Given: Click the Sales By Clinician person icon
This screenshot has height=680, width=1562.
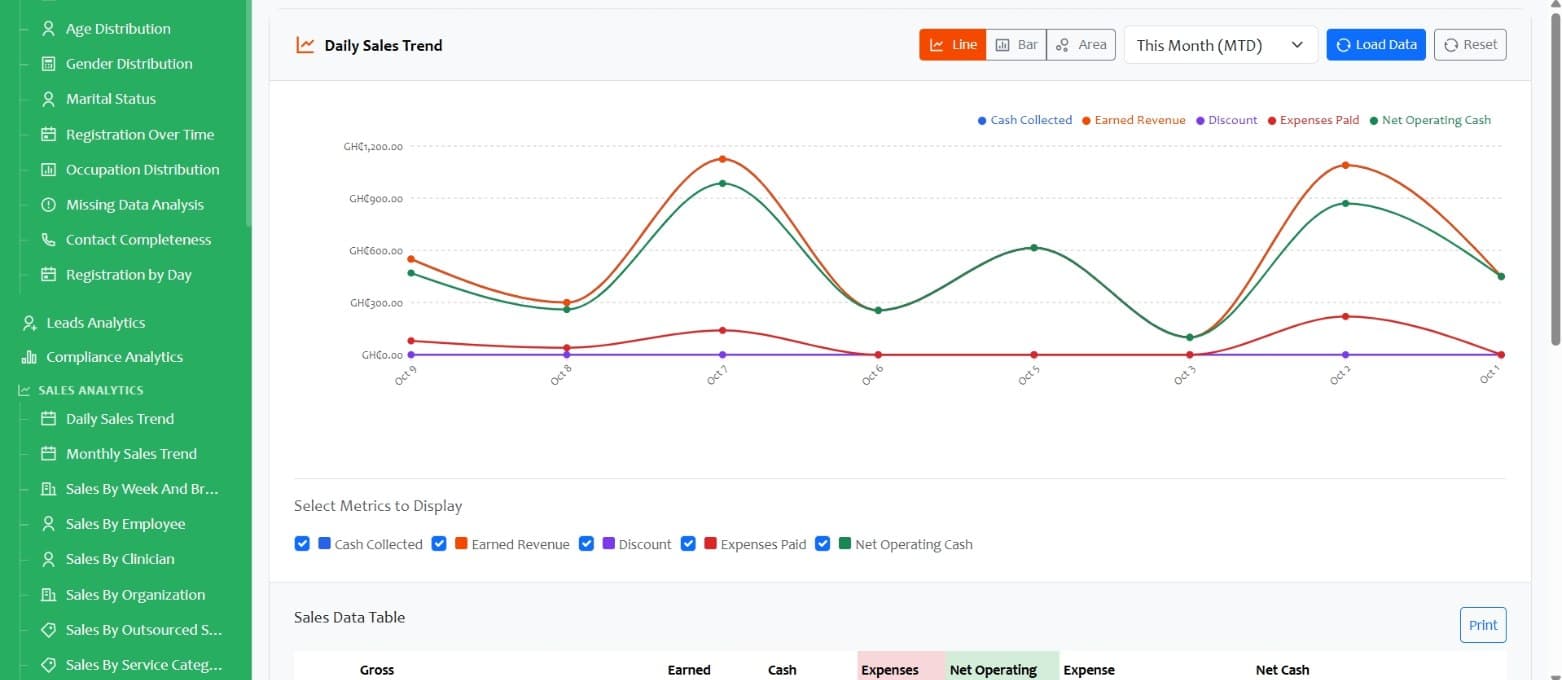Looking at the screenshot, I should 48,559.
